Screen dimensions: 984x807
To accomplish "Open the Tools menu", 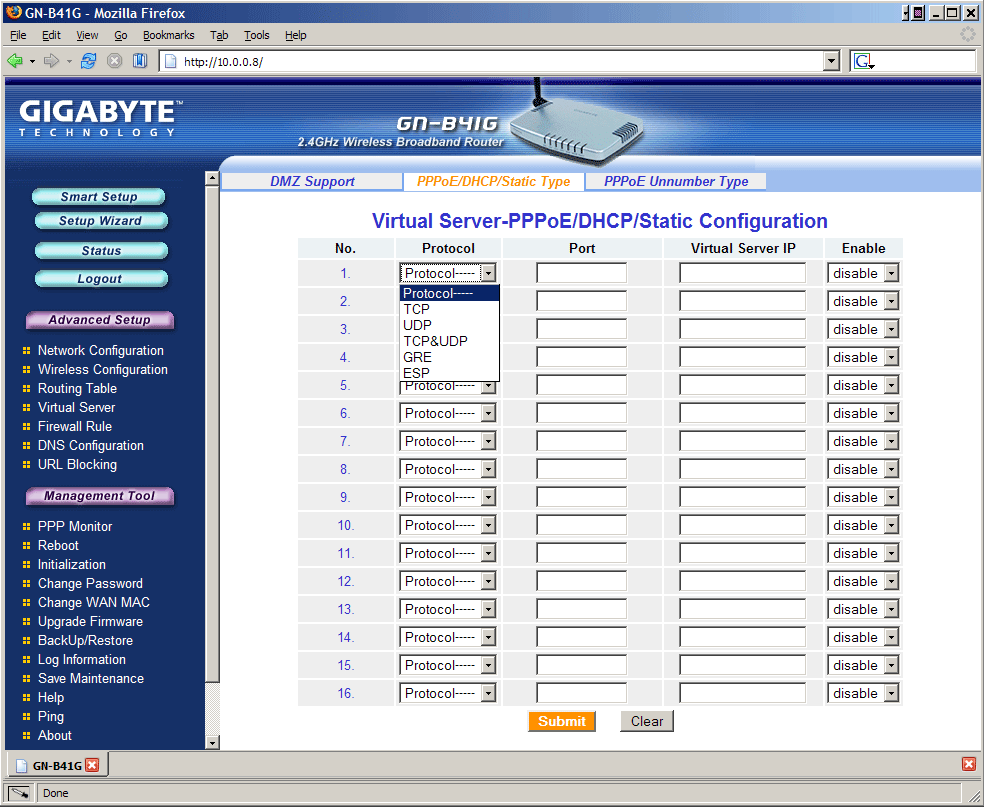I will point(257,35).
